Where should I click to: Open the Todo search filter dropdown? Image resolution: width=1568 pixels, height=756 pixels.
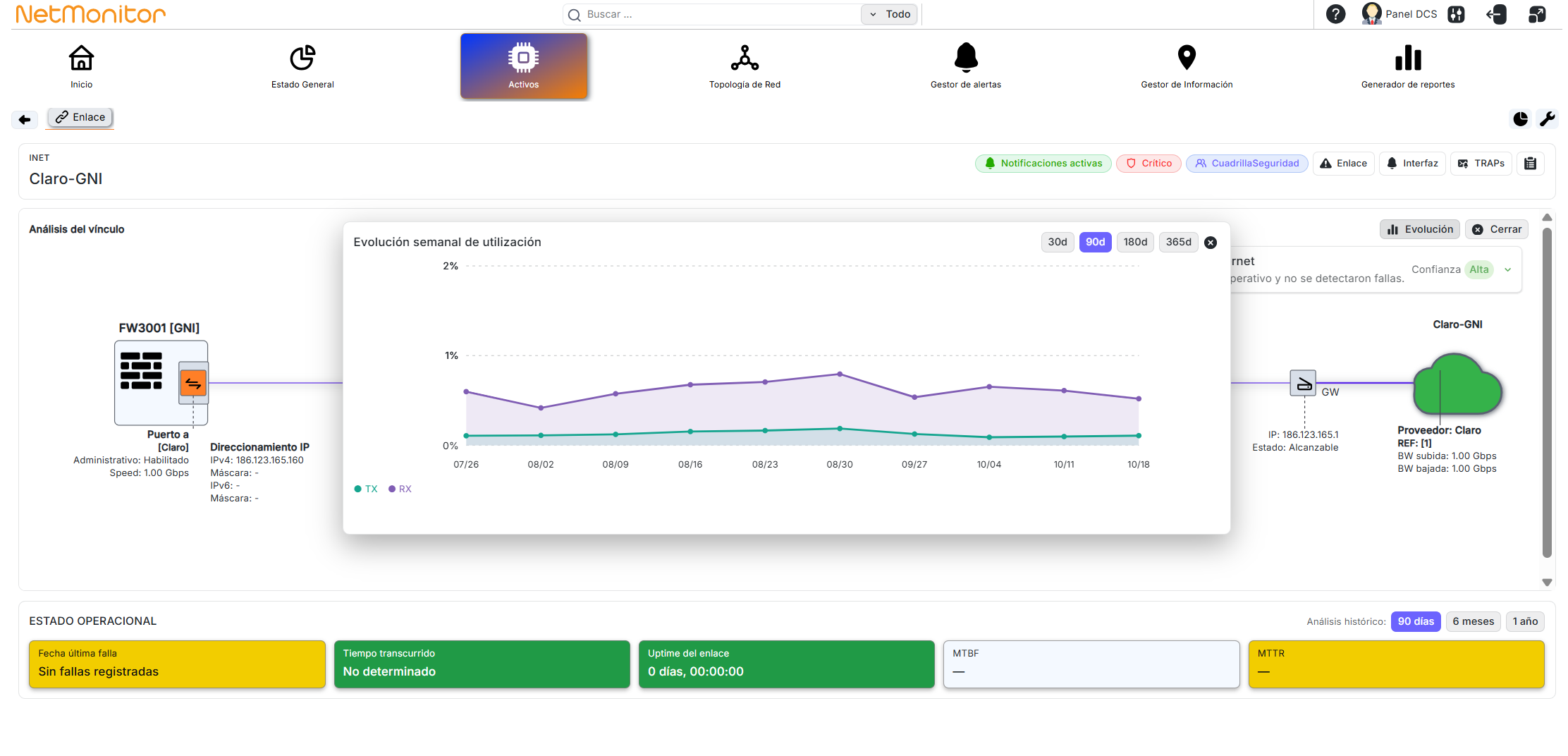click(x=889, y=14)
